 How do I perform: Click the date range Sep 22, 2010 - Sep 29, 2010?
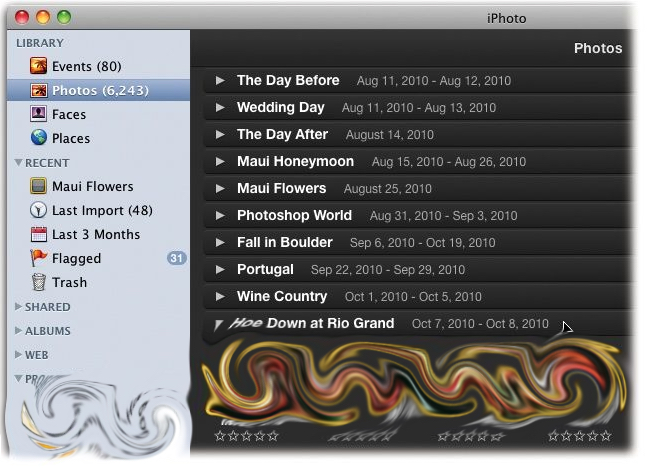click(x=388, y=270)
